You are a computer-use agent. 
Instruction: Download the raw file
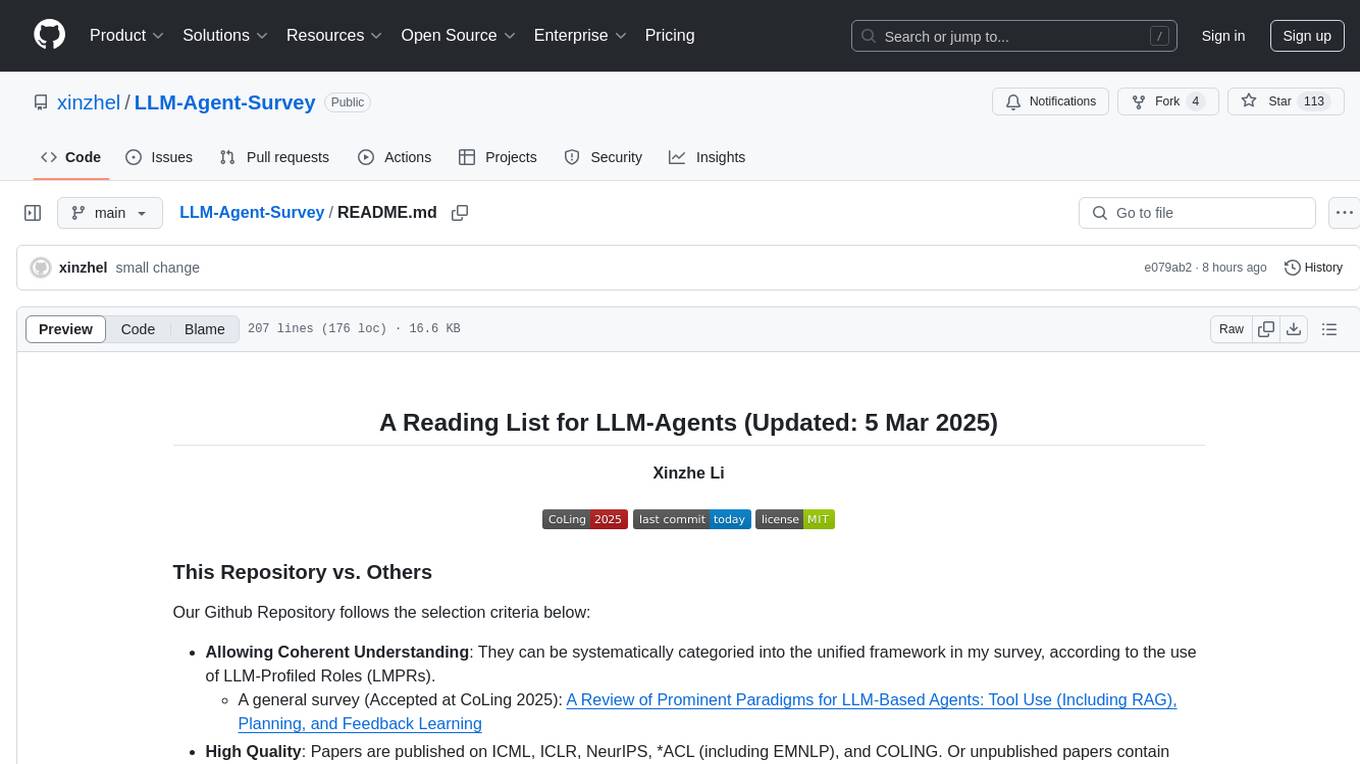point(1294,329)
